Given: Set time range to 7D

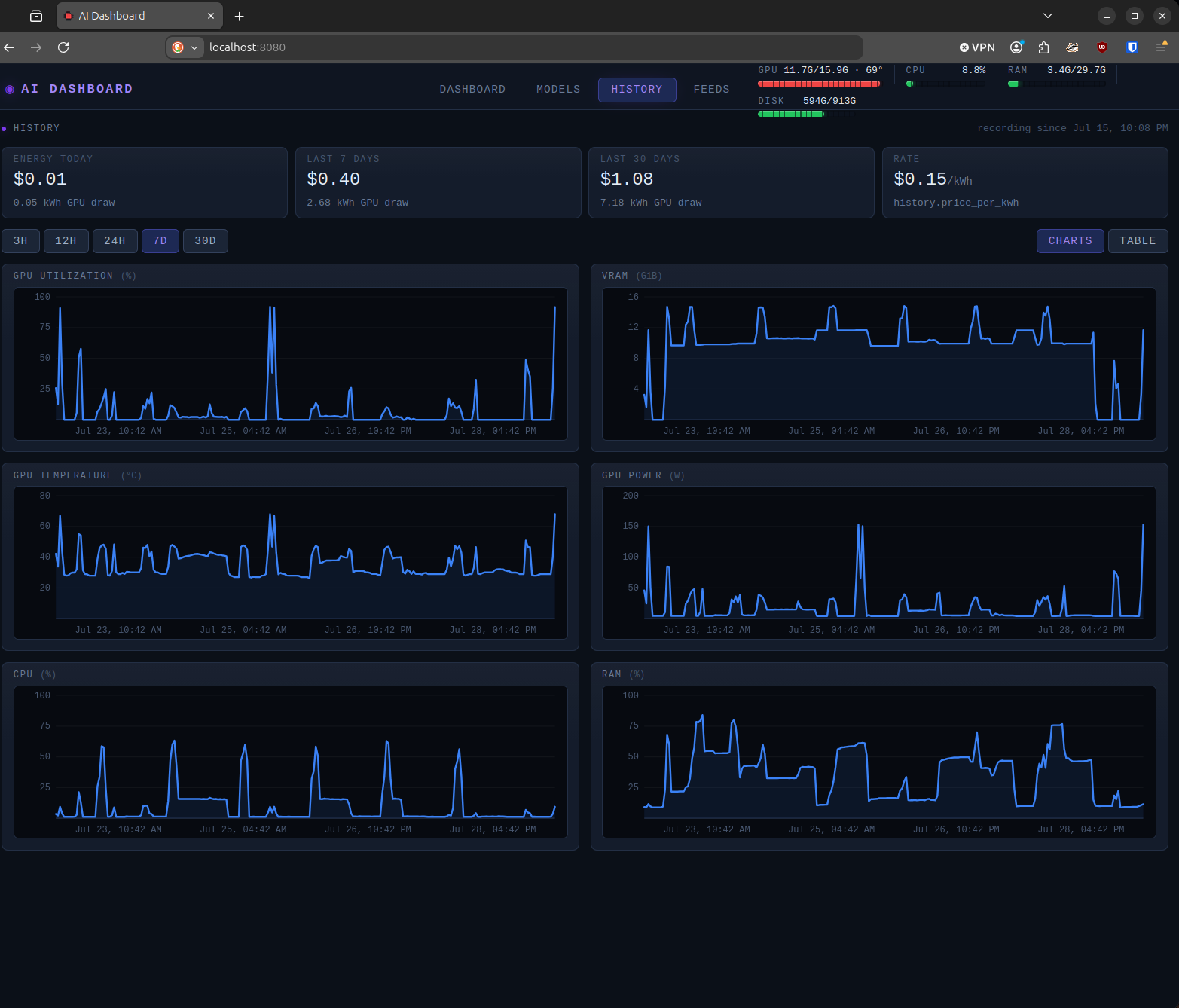Looking at the screenshot, I should [160, 241].
